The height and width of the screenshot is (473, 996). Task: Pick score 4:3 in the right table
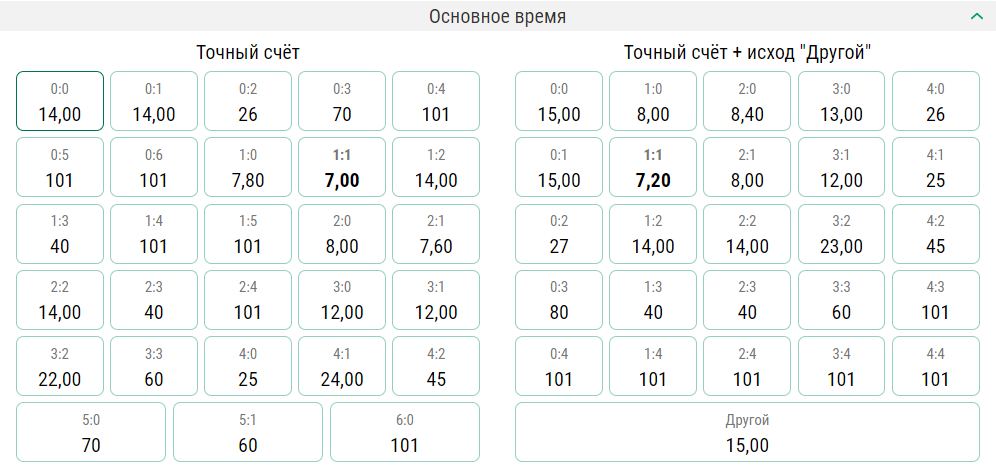(935, 300)
